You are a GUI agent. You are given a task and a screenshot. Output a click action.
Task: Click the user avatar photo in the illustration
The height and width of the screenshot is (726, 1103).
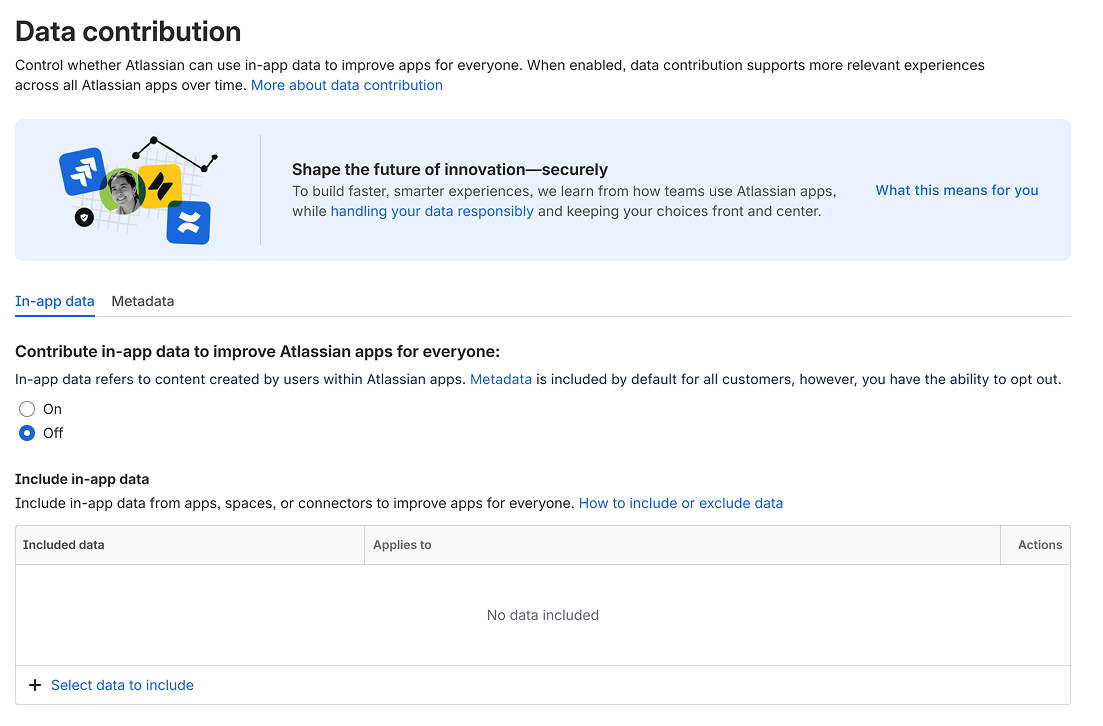(122, 191)
